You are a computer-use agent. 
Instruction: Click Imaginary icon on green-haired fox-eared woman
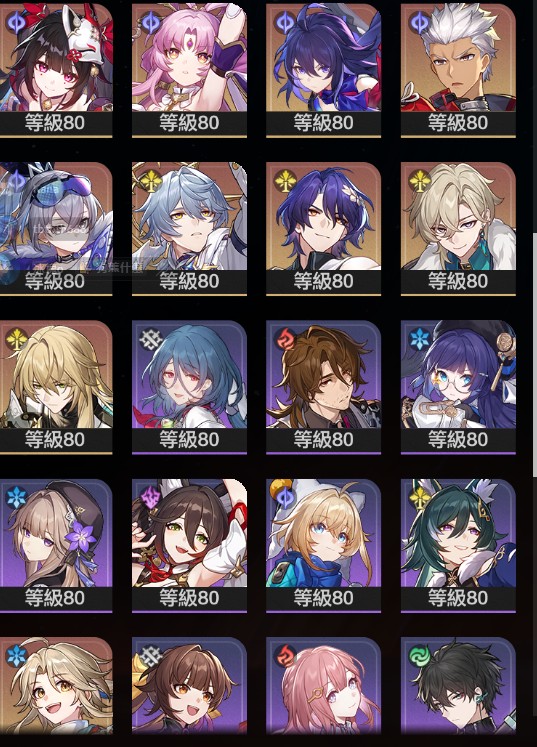coord(420,498)
